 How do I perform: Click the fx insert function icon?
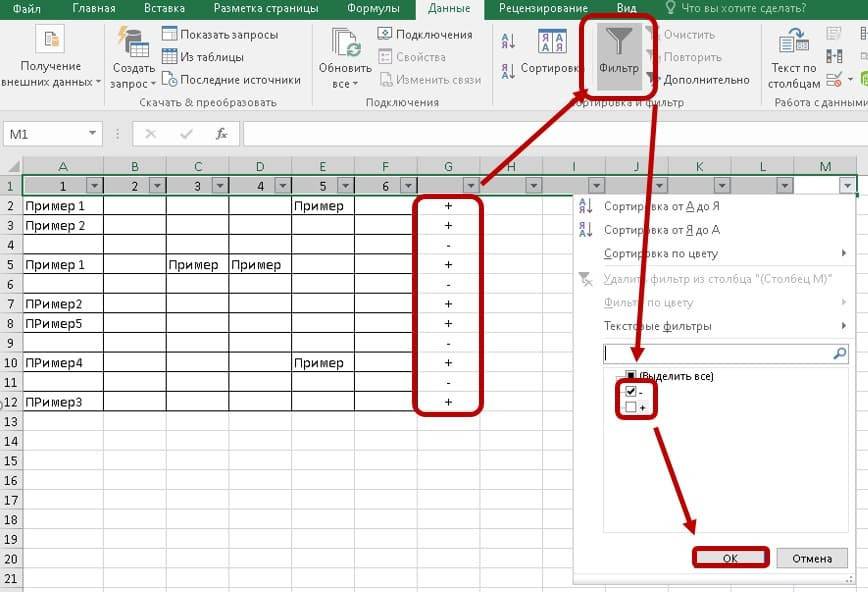pos(221,134)
